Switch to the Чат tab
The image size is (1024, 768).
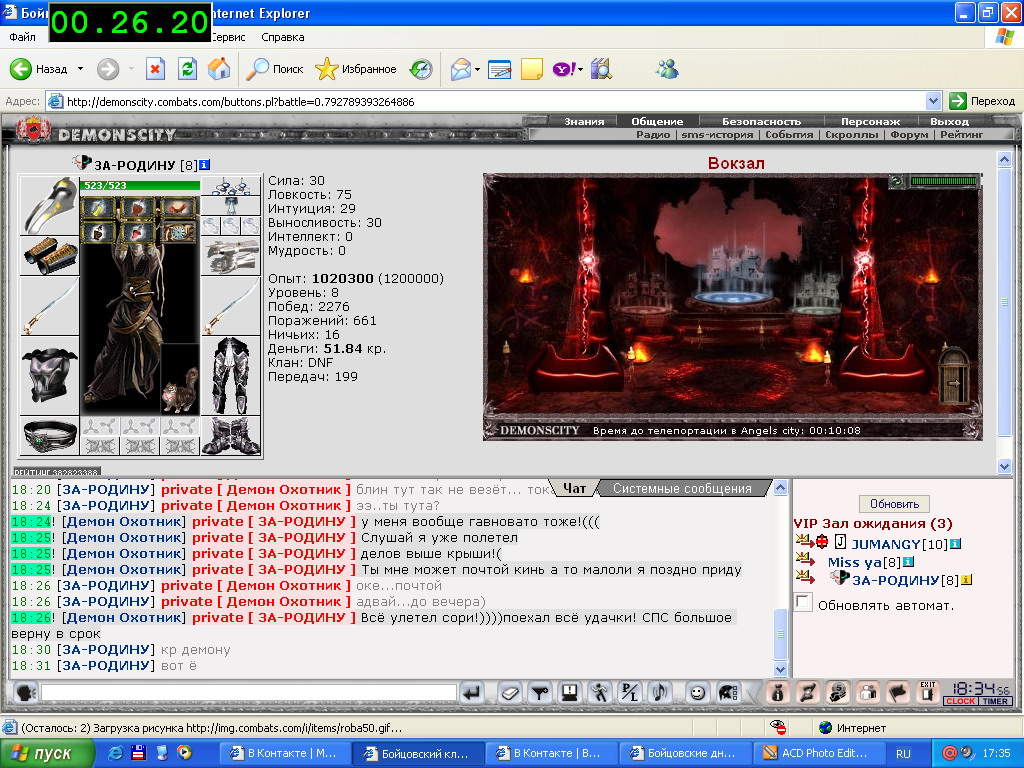tap(575, 488)
